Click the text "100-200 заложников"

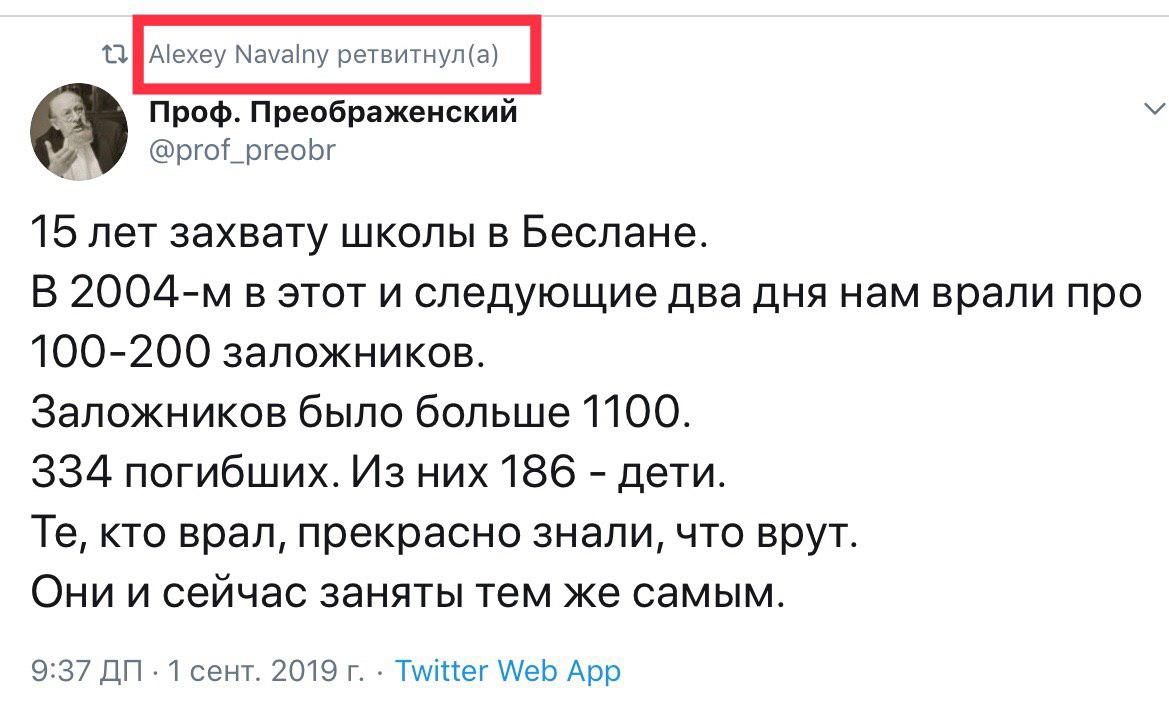coord(259,354)
